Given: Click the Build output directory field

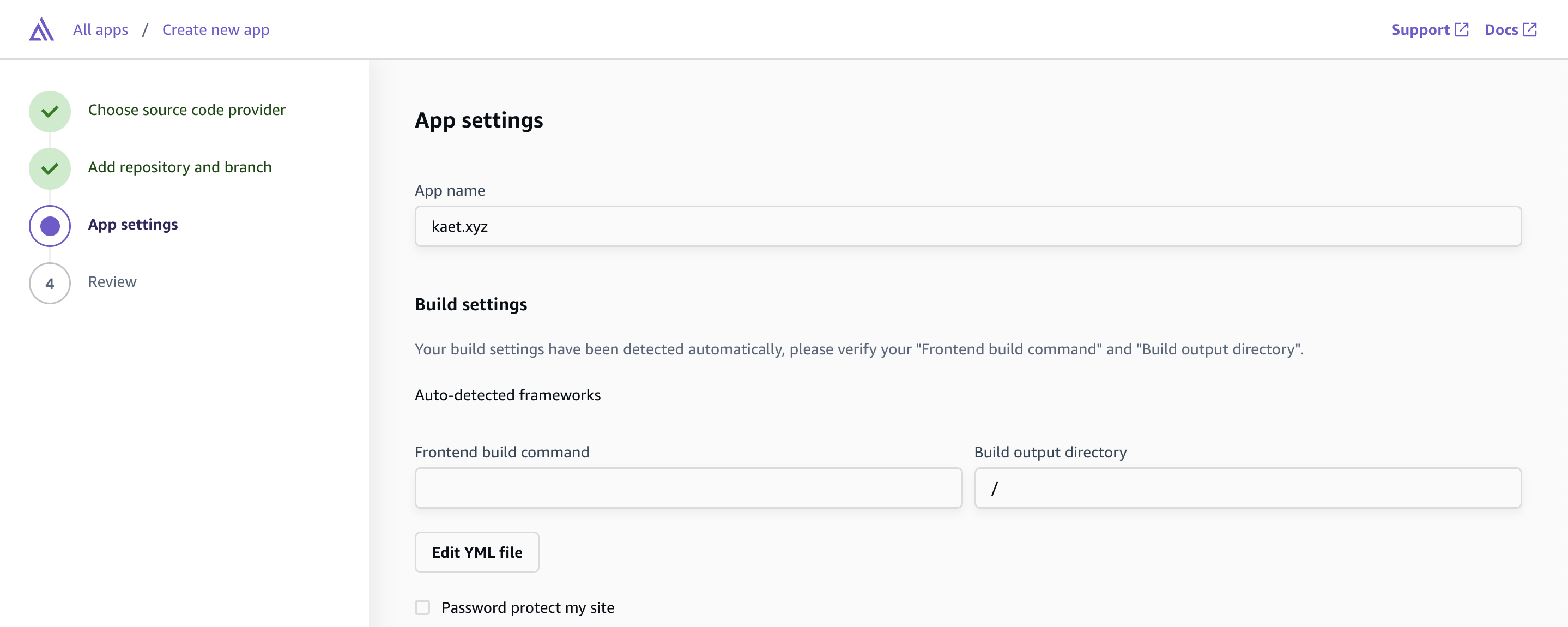Looking at the screenshot, I should tap(1248, 487).
